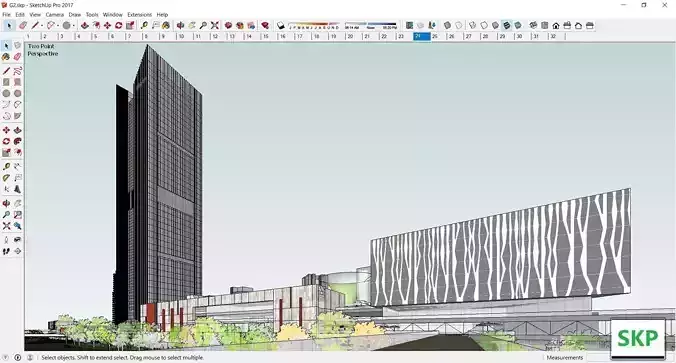The image size is (676, 363).
Task: Switch to scene tab 10
Action: pyautogui.click(x=185, y=37)
